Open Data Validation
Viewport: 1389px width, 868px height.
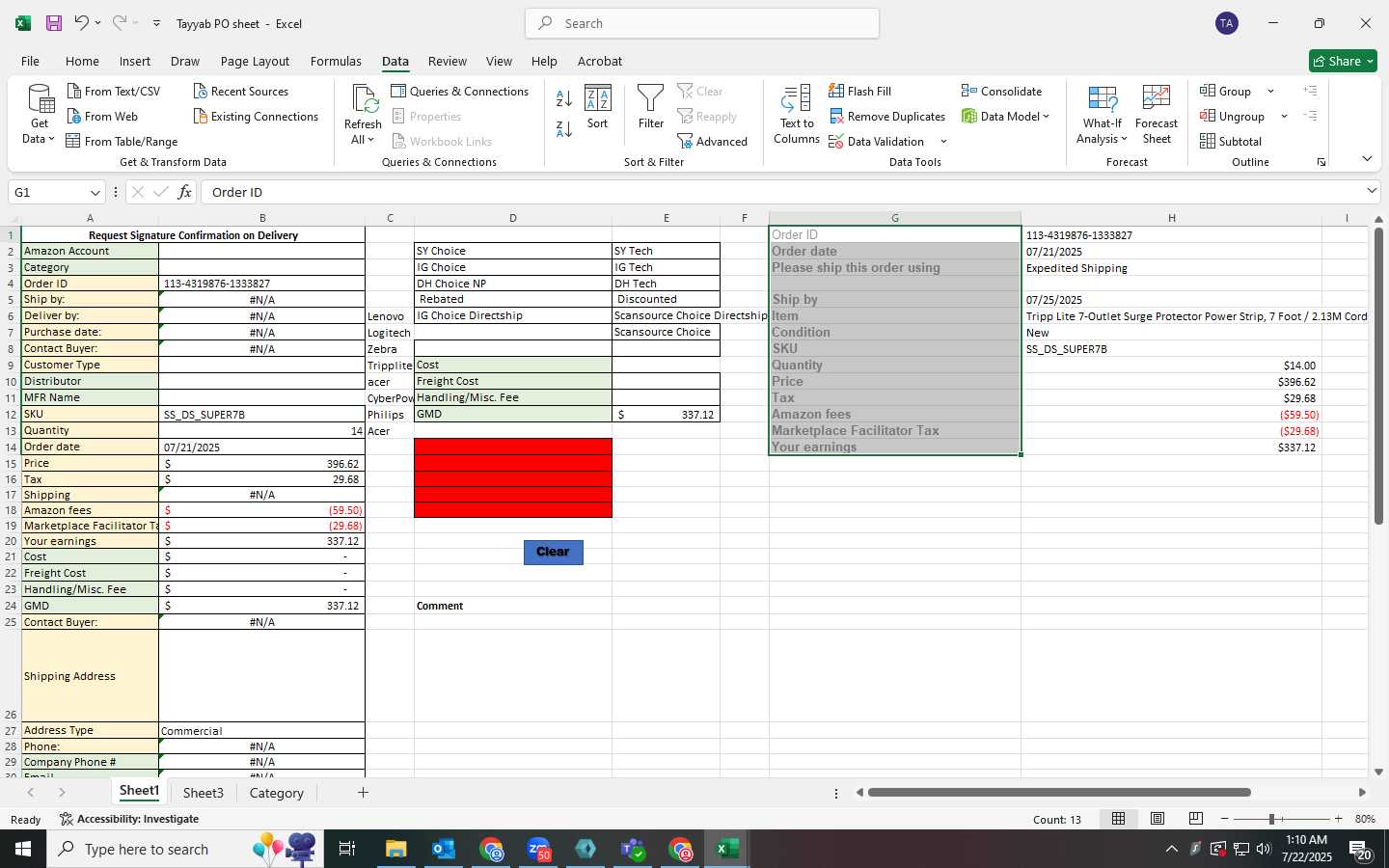tap(877, 141)
